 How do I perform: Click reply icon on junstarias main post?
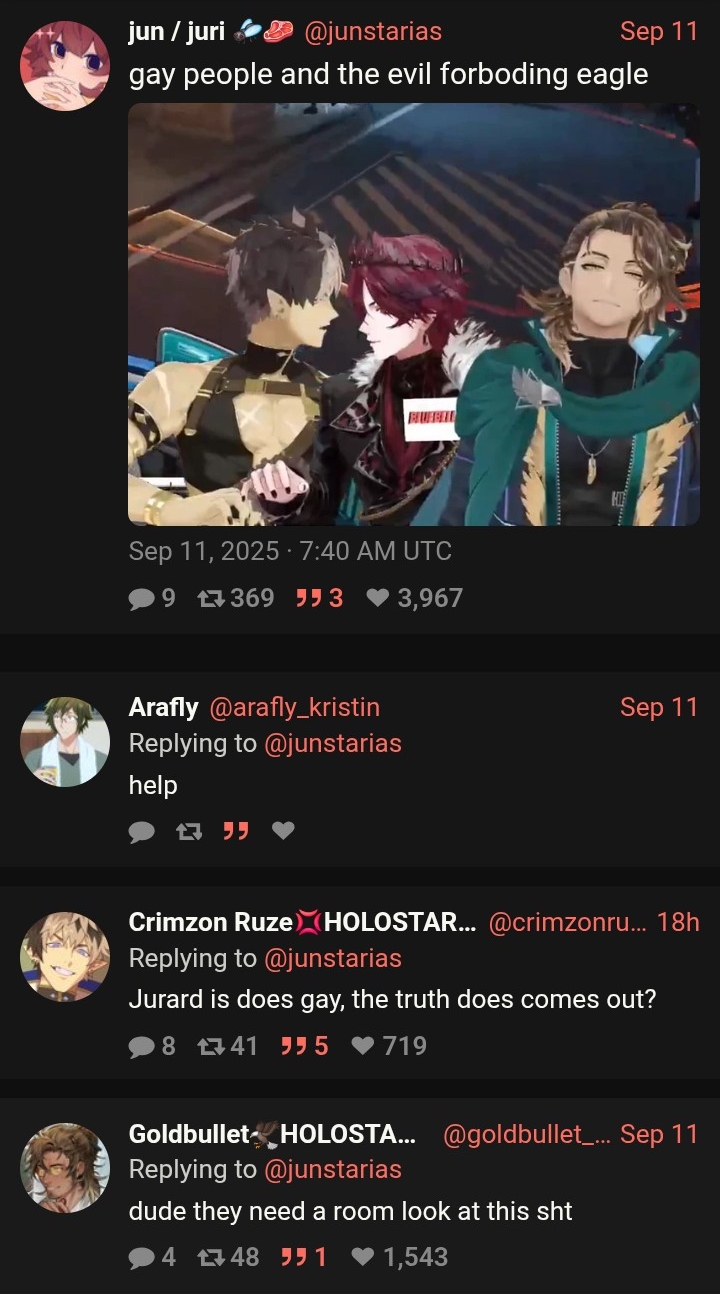141,598
